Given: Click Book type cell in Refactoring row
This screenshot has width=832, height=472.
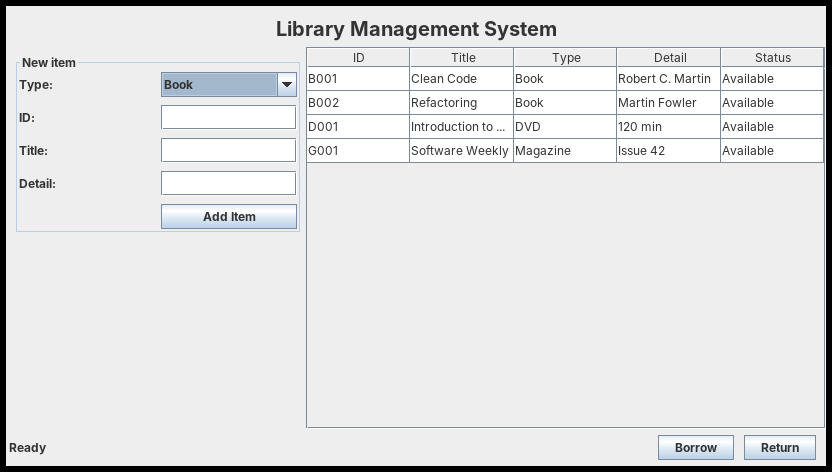Looking at the screenshot, I should [x=565, y=102].
